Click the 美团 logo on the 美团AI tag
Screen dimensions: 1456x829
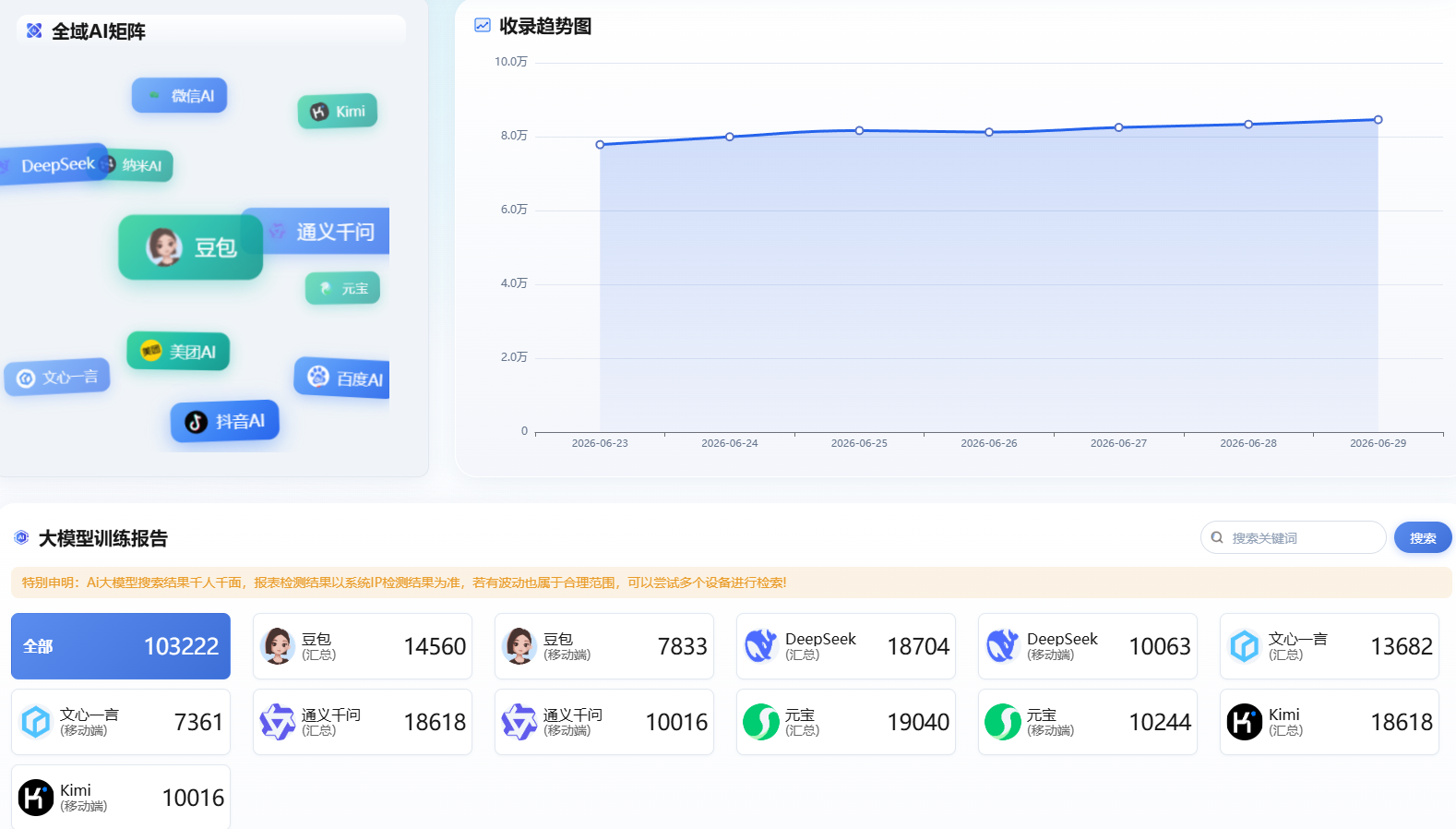click(x=151, y=351)
